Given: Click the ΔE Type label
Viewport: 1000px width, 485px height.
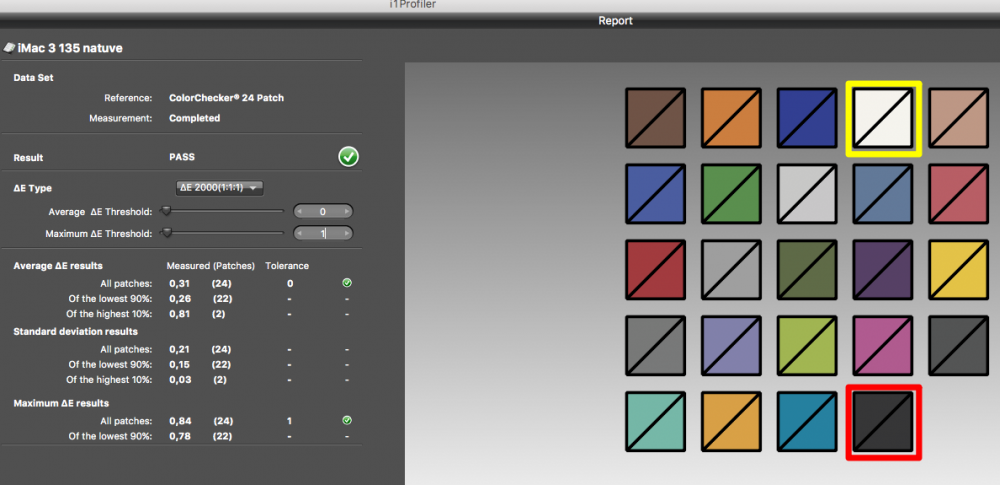Looking at the screenshot, I should click(33, 188).
